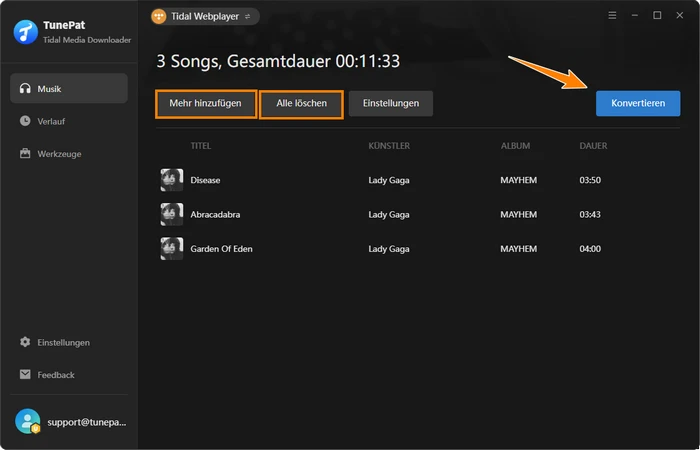
Task: Click the swap arrows icon next to Tidal Webplayer
Action: point(247,17)
